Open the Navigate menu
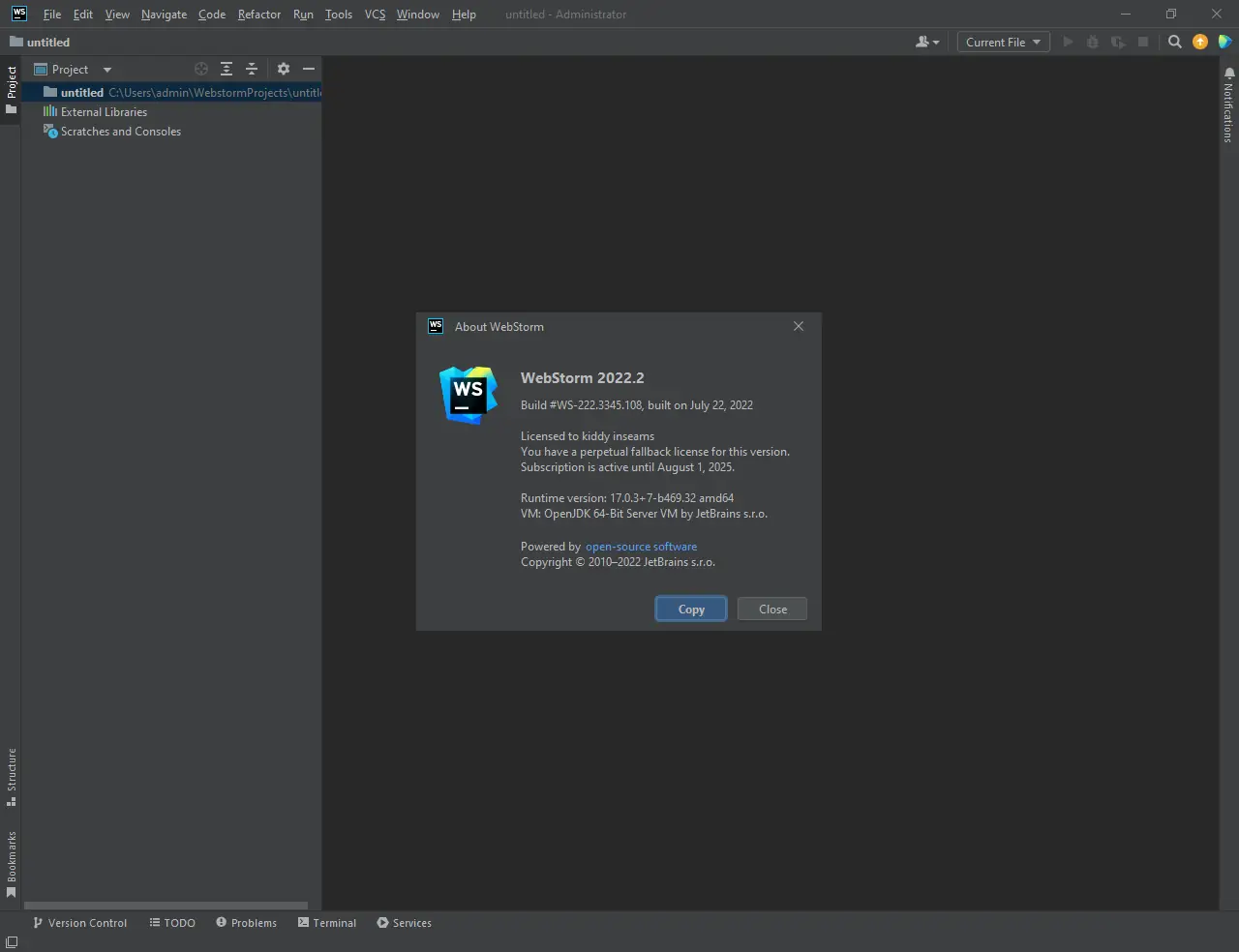 (x=164, y=15)
